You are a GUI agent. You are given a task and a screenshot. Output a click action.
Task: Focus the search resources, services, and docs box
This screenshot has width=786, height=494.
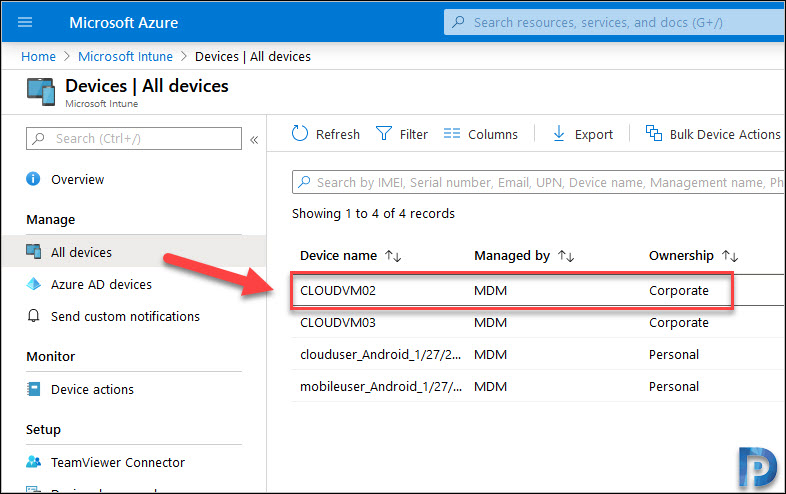click(x=615, y=23)
